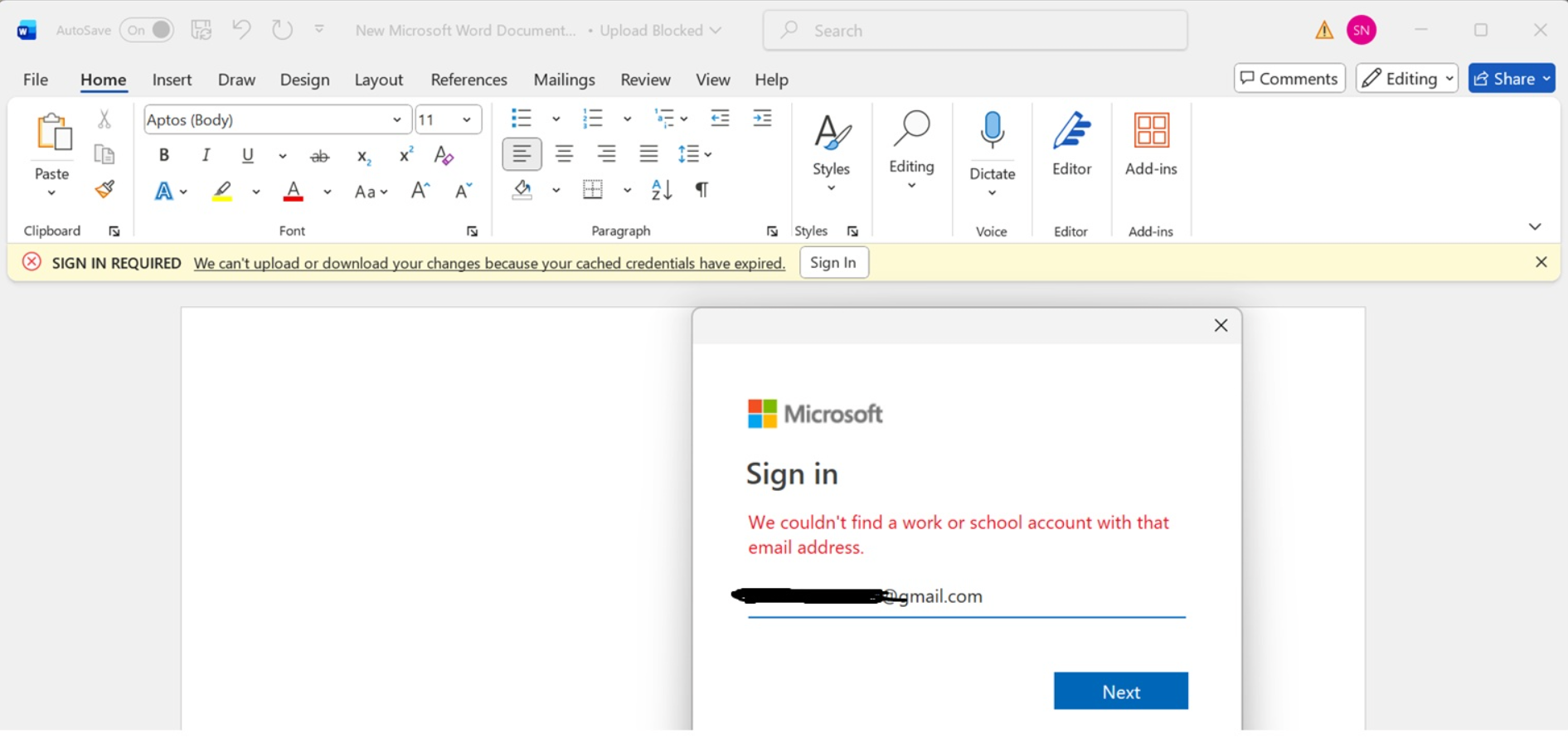This screenshot has height=738, width=1568.
Task: Toggle the AutoSave switch
Action: [x=147, y=31]
